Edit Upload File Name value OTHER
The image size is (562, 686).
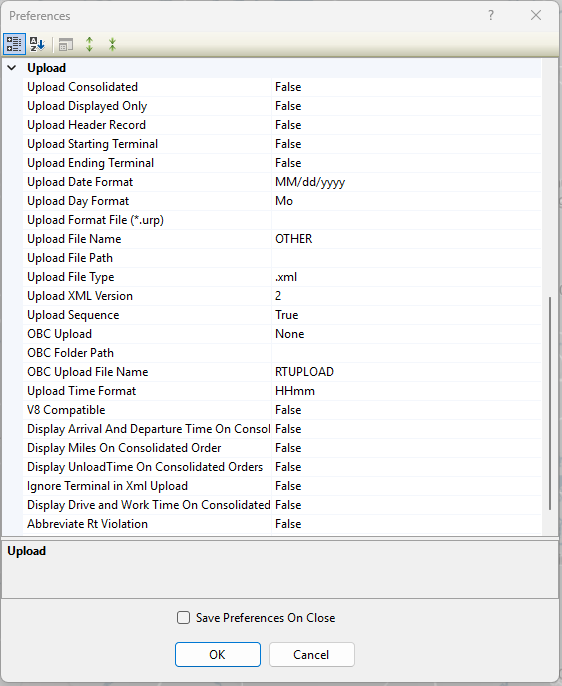(x=406, y=239)
